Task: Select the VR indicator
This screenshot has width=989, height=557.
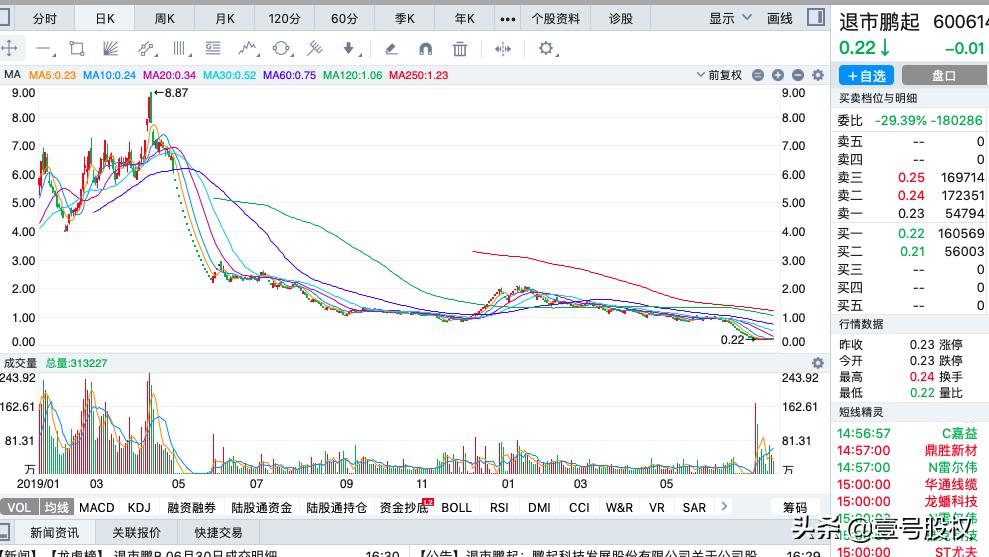Action: pos(657,507)
